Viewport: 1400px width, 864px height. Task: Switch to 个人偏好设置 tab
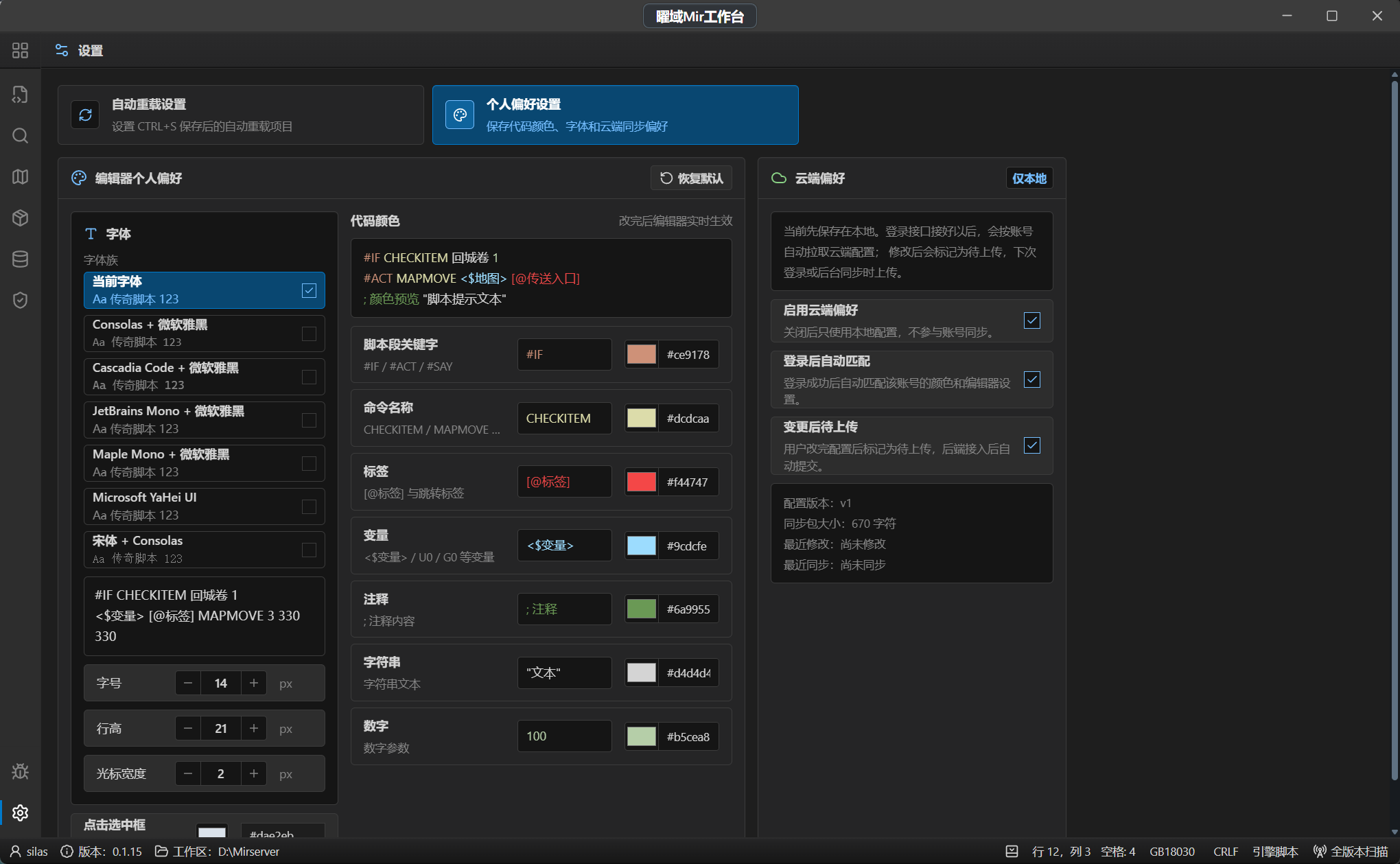(616, 115)
